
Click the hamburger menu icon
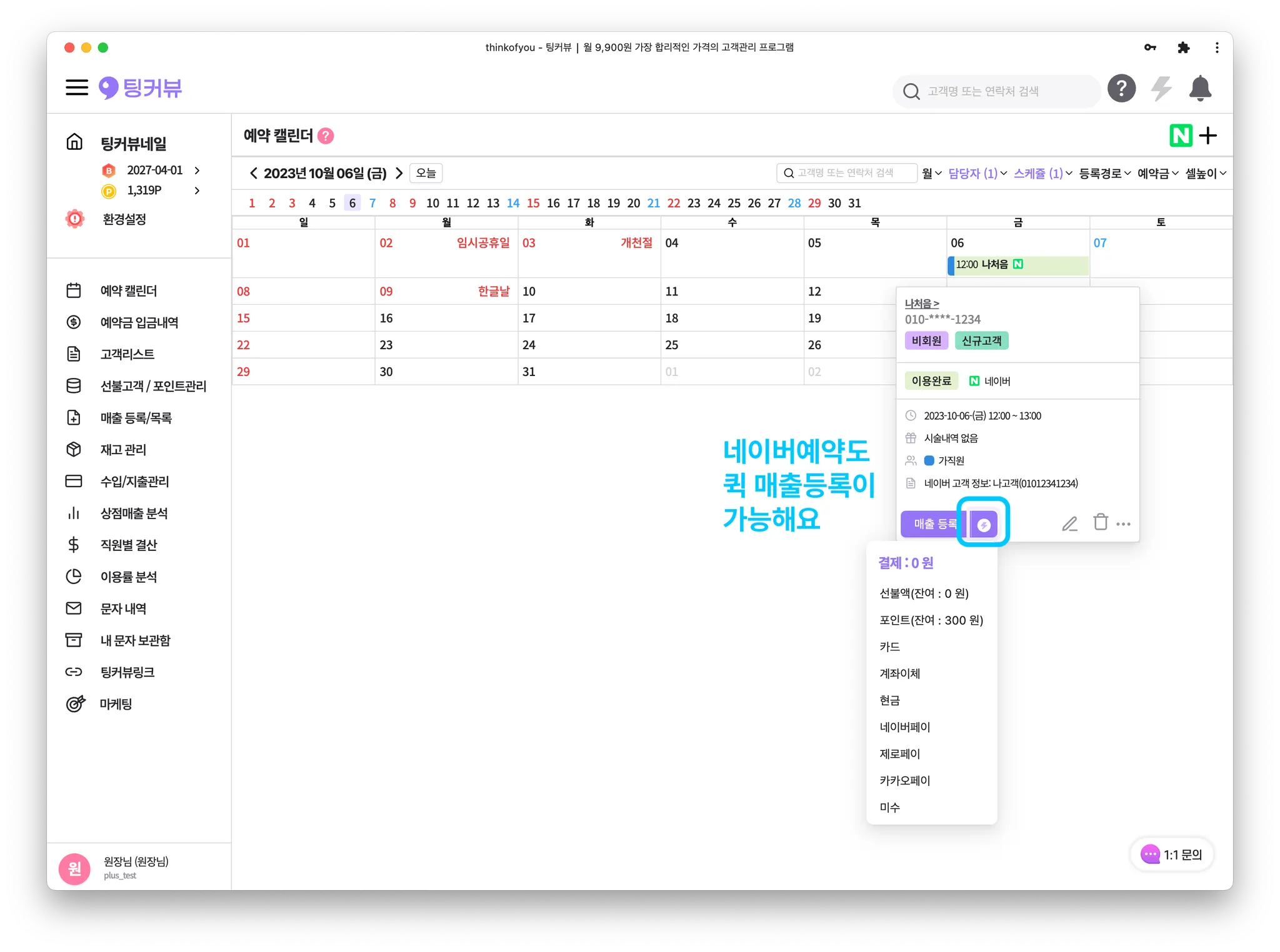pyautogui.click(x=77, y=87)
